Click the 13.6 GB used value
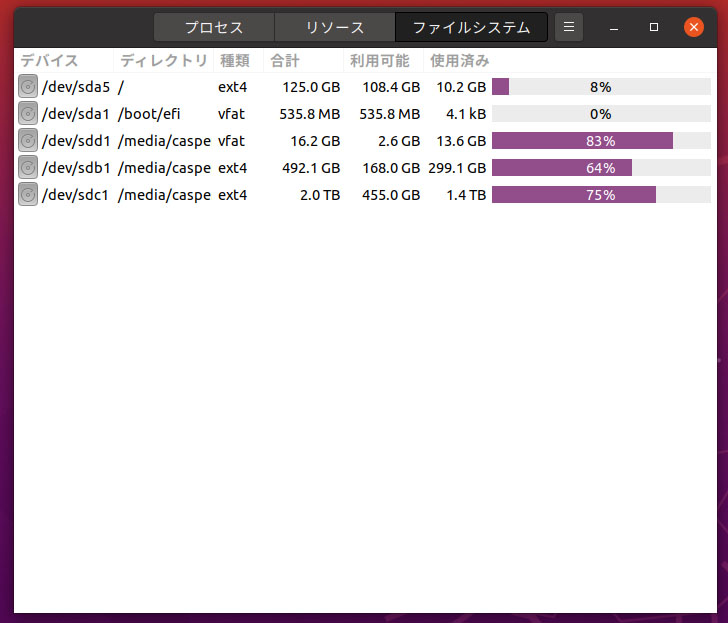Image resolution: width=728 pixels, height=623 pixels. [x=461, y=141]
